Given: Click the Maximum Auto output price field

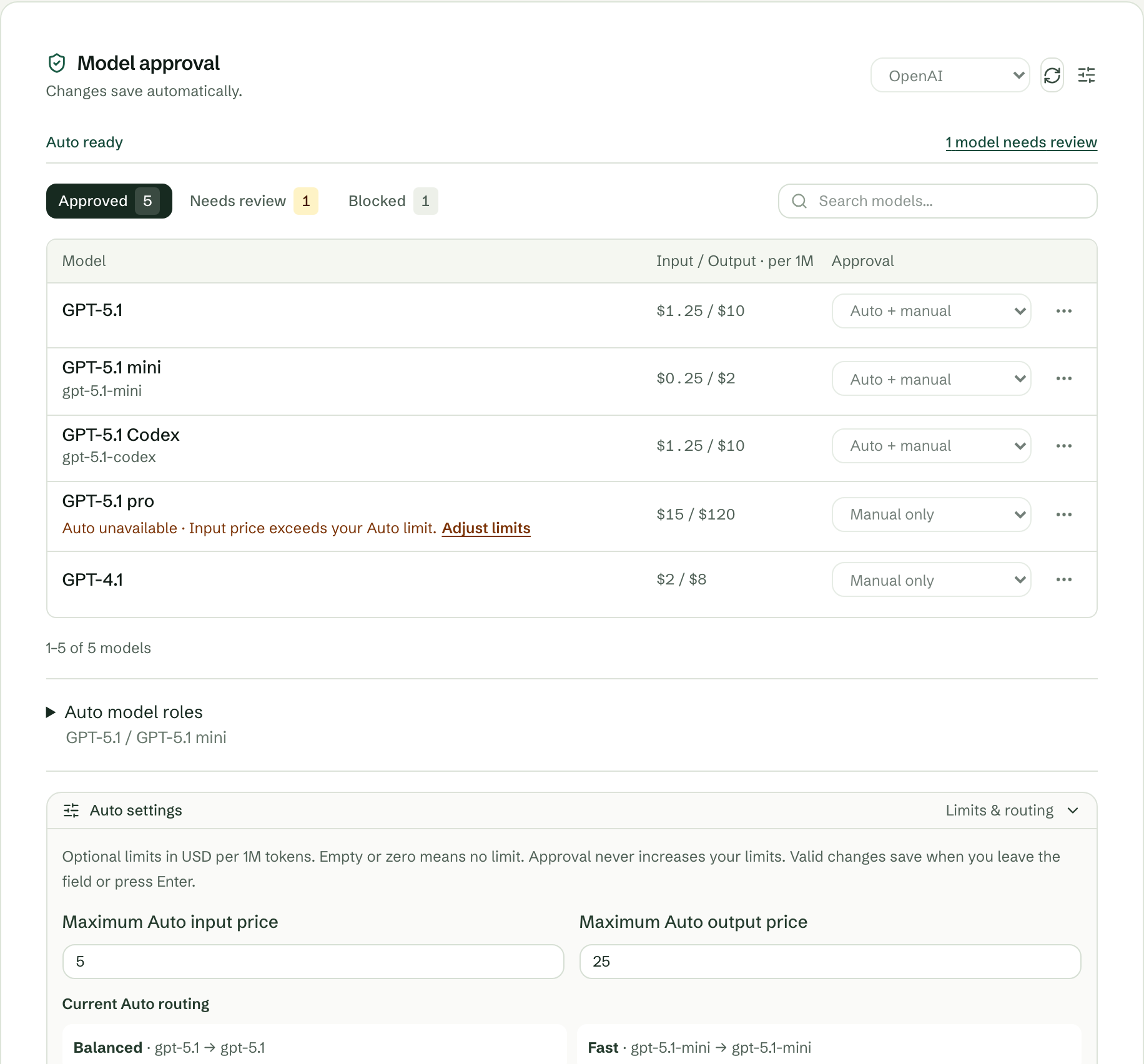Looking at the screenshot, I should (x=830, y=962).
